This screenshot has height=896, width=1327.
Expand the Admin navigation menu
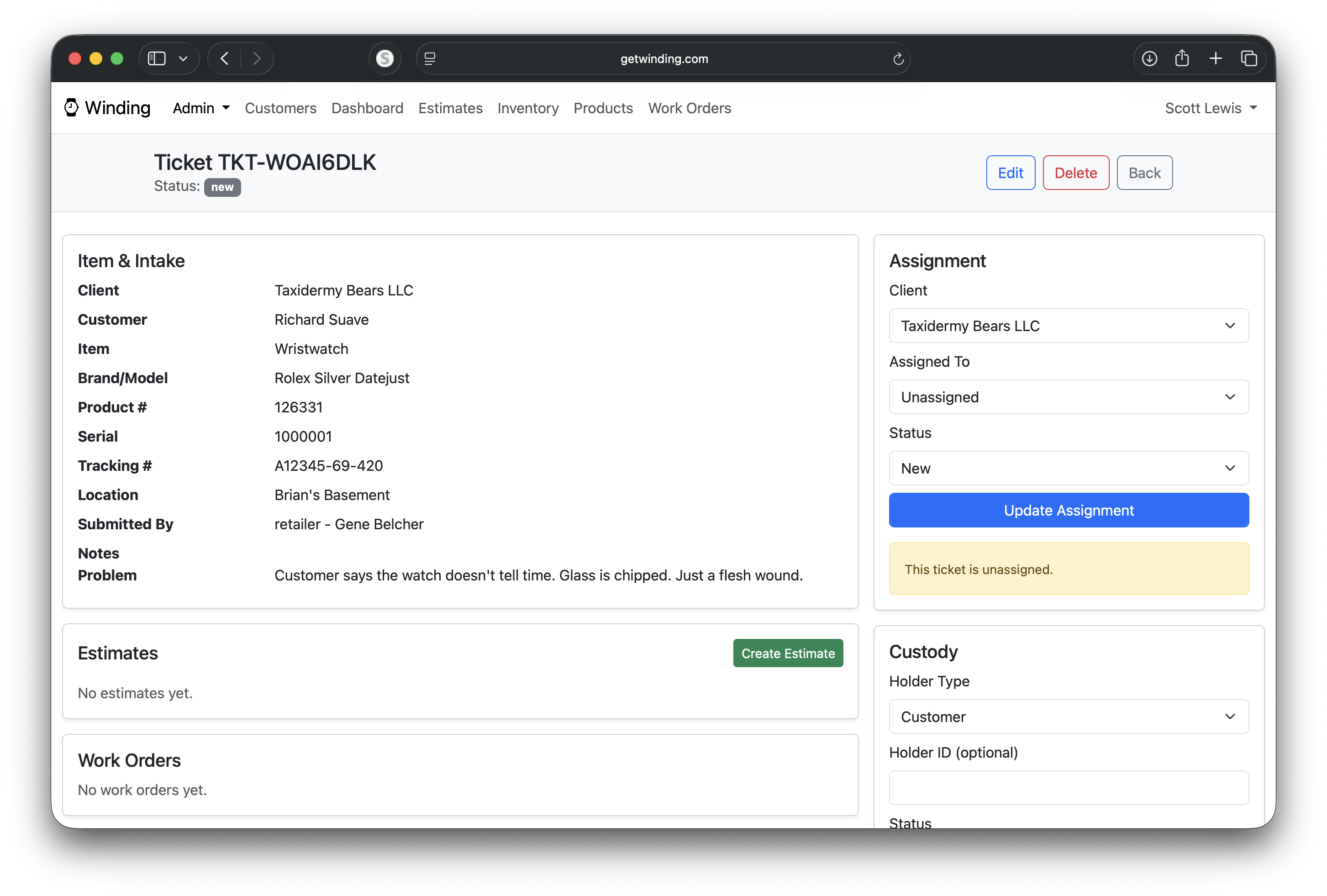(200, 108)
